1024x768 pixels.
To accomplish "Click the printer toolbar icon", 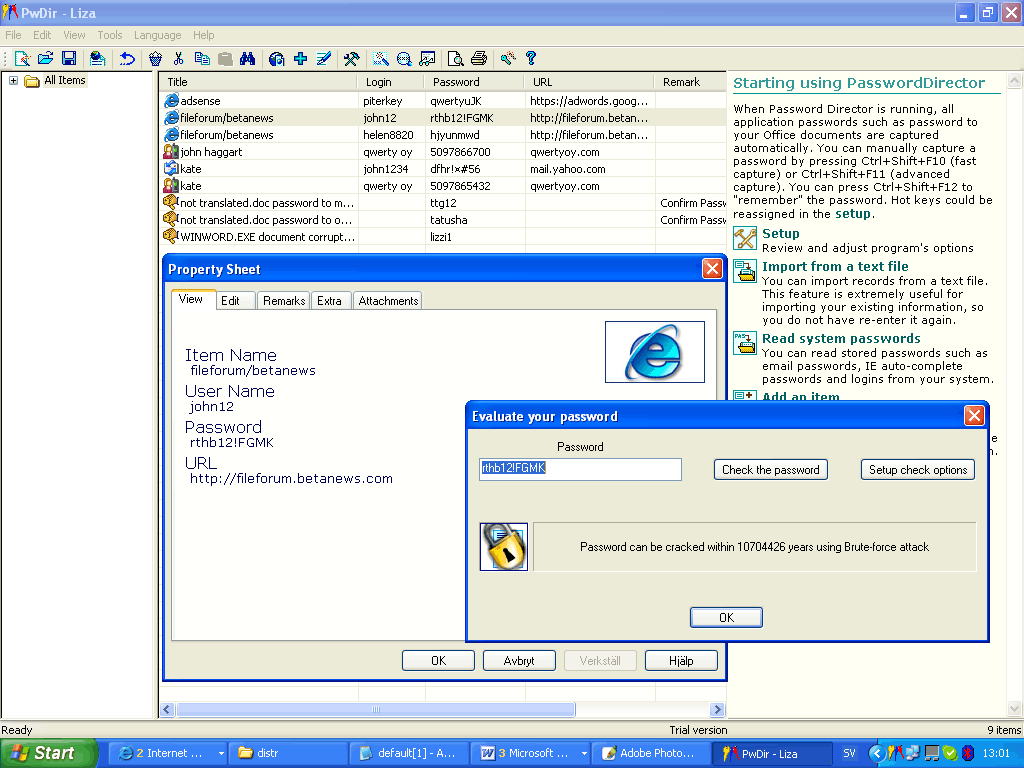I will click(479, 59).
